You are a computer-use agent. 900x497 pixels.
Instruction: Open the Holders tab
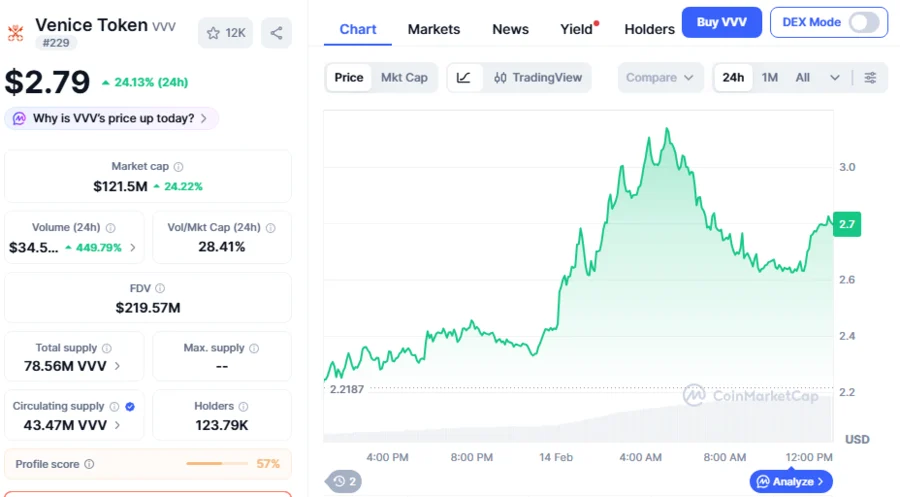(649, 29)
